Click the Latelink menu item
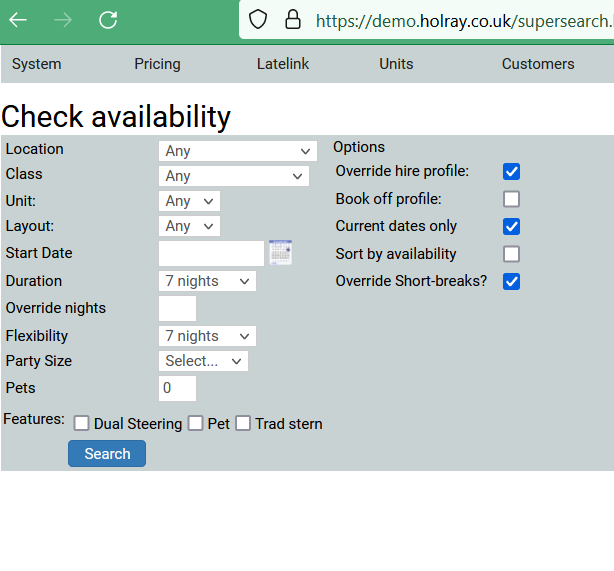This screenshot has width=614, height=571. [x=283, y=64]
